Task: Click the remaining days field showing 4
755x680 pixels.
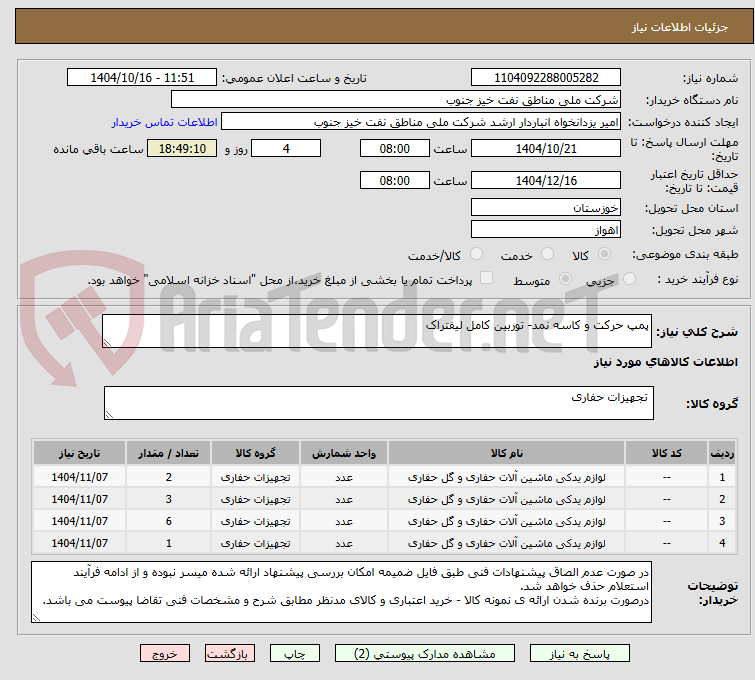Action: (286, 148)
